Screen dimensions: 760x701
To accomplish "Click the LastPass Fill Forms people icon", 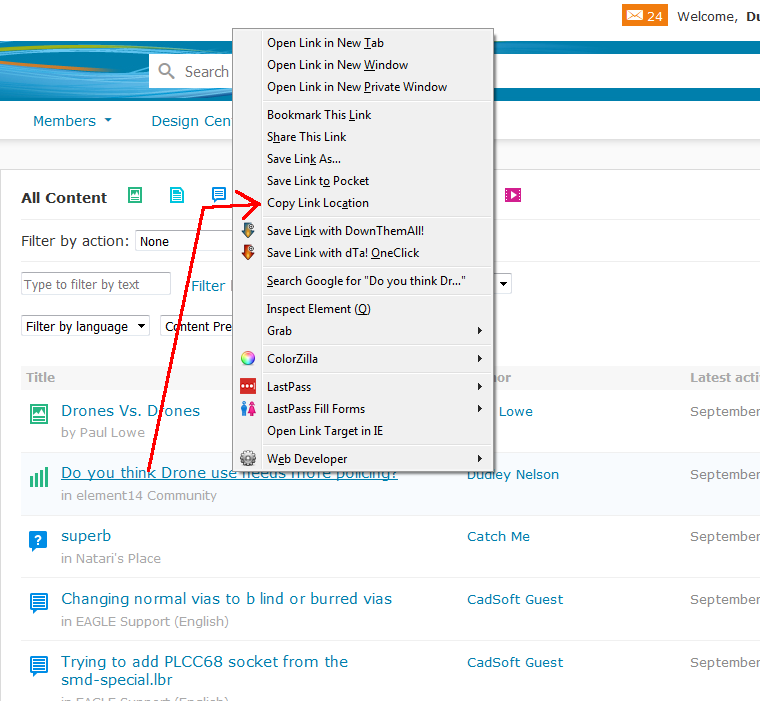I will [248, 409].
